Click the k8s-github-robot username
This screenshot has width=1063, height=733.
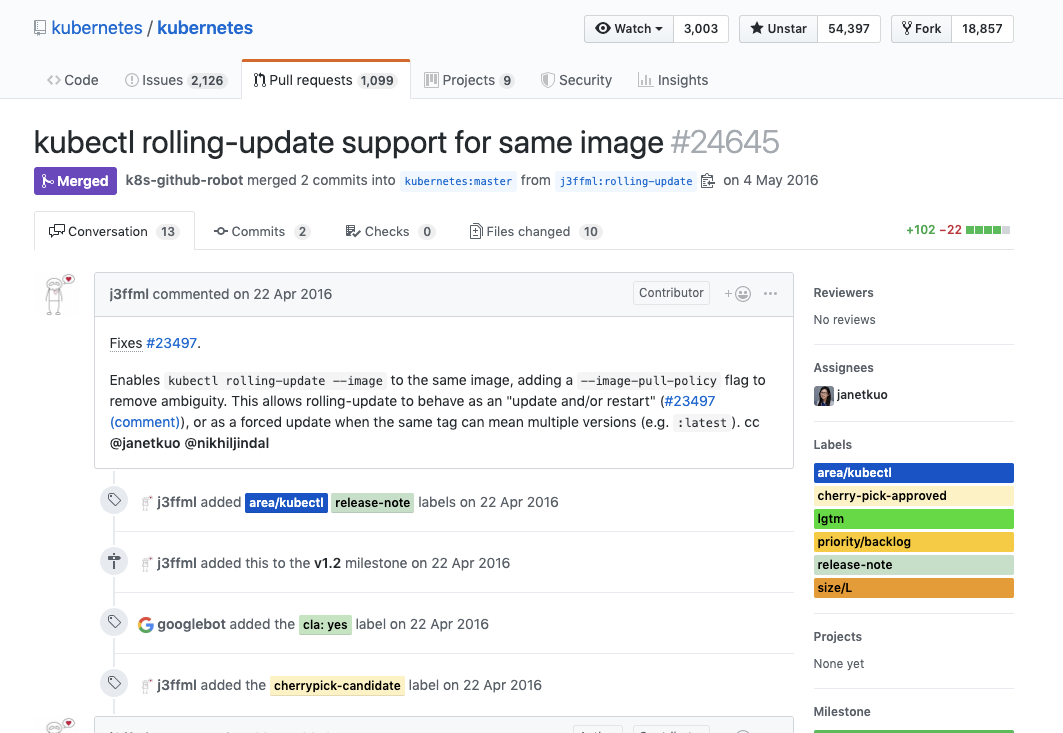[x=184, y=180]
